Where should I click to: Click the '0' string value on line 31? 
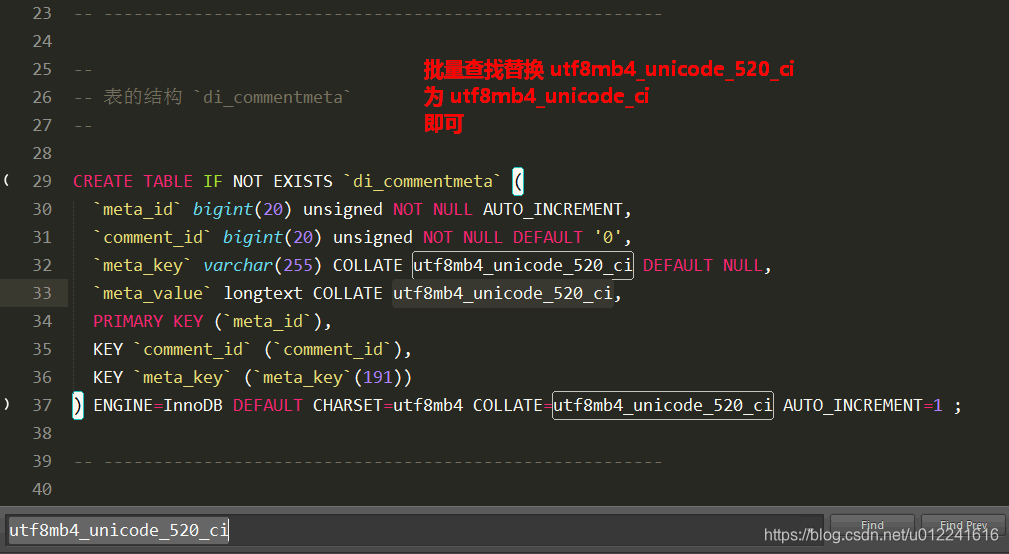608,237
